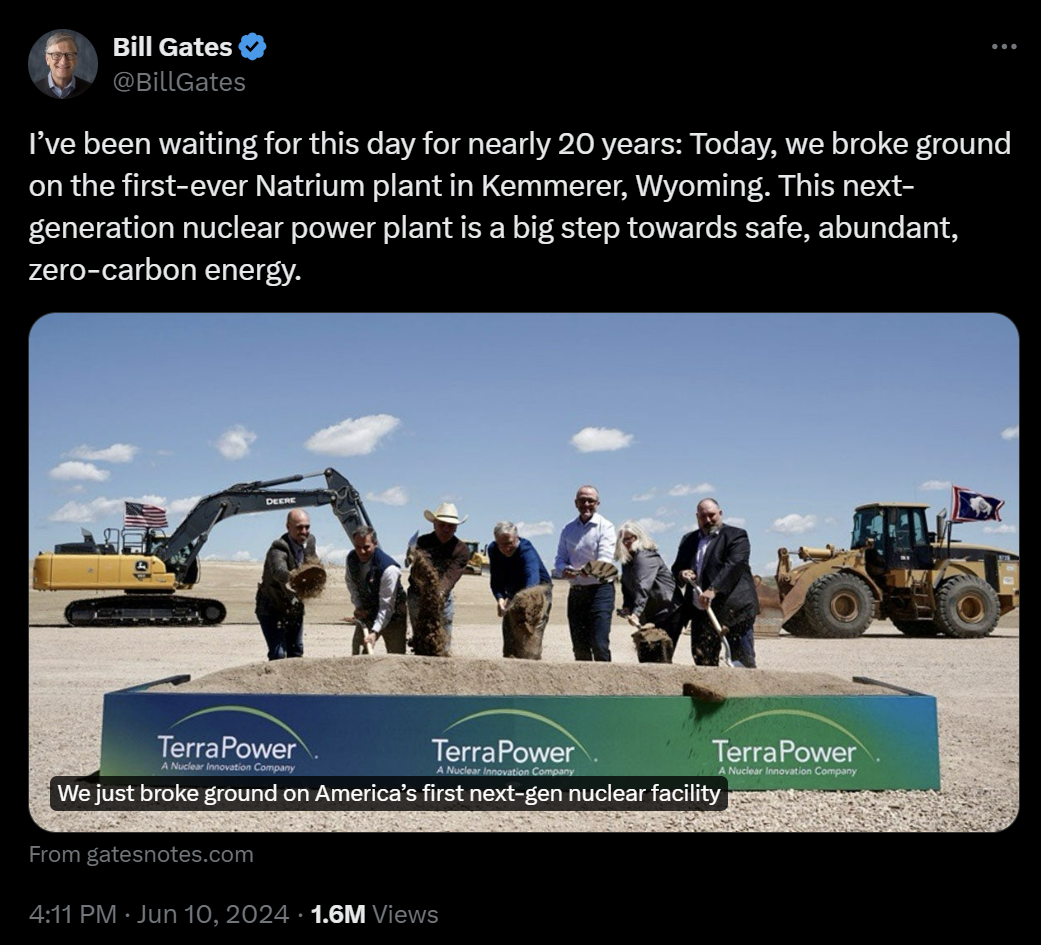Open the @BillGates handle link
1041x945 pixels.
click(x=179, y=82)
